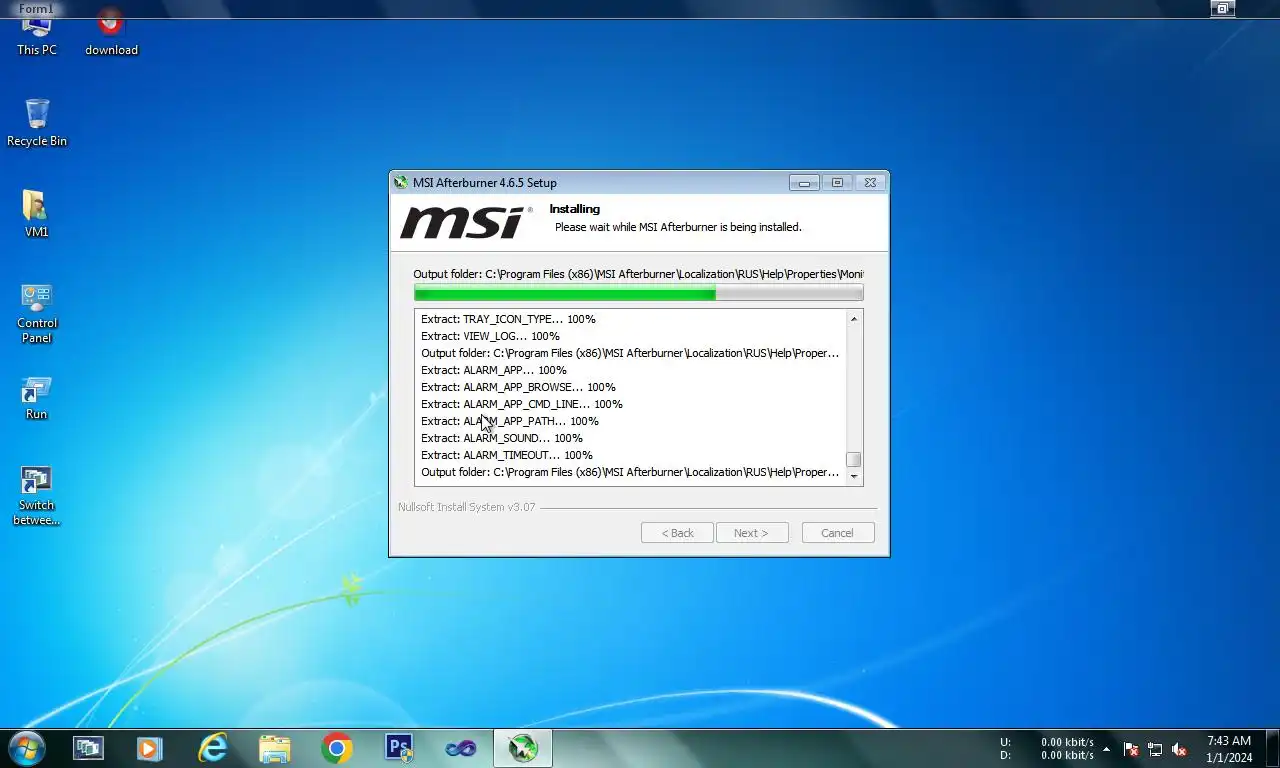Click the maximize button of Setup window
Image resolution: width=1280 pixels, height=768 pixels.
click(837, 183)
